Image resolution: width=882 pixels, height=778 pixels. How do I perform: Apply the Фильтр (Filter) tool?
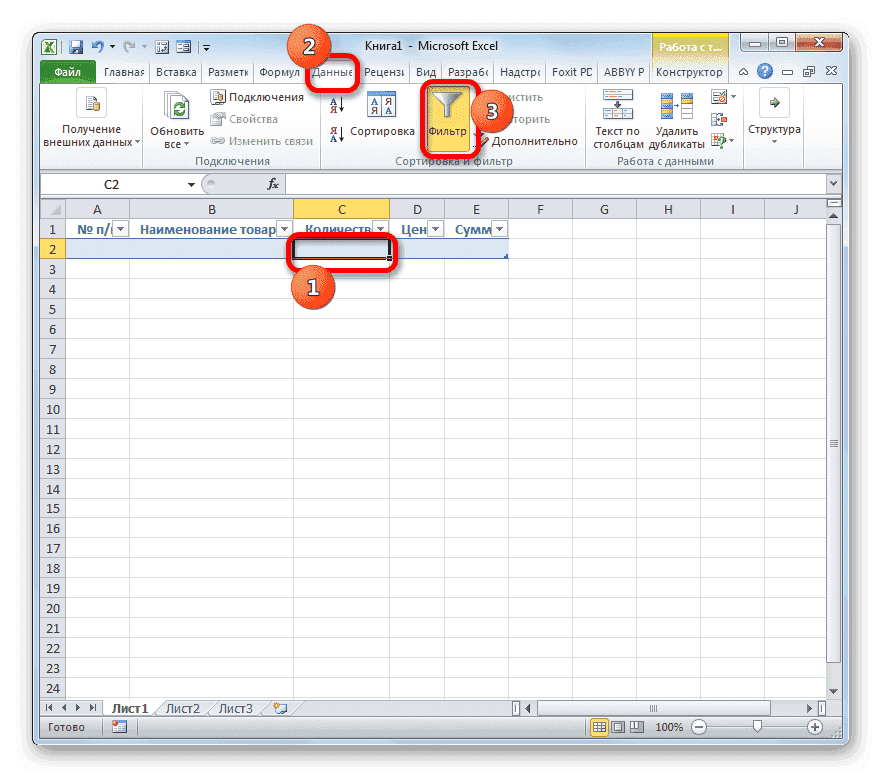coord(447,112)
